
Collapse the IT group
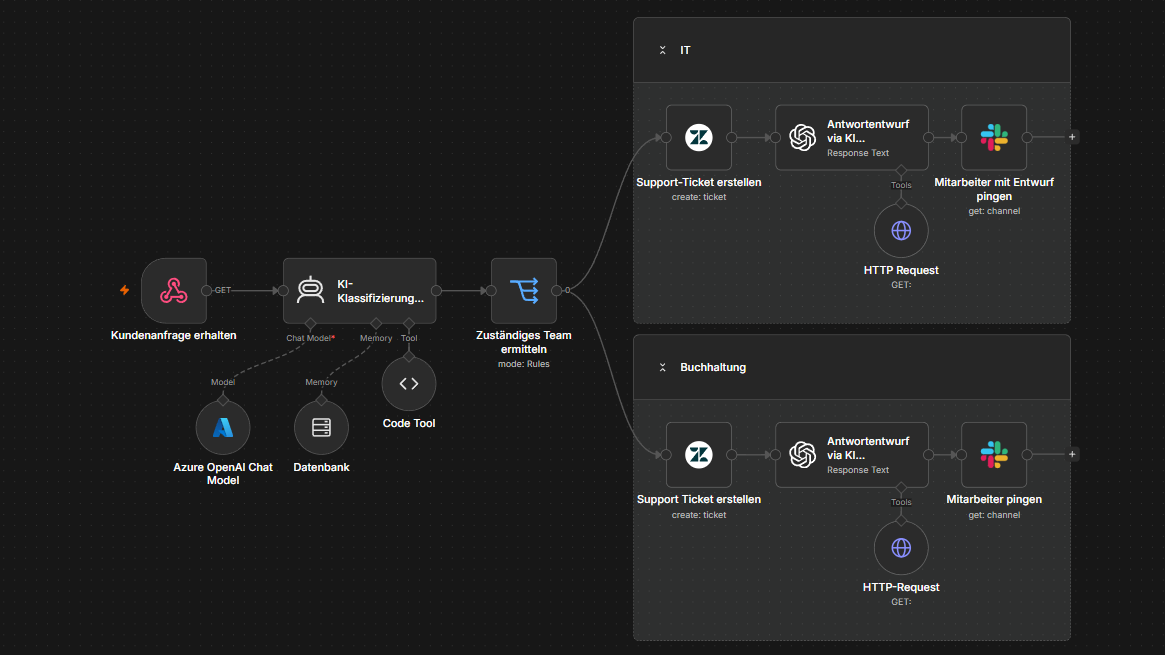[x=663, y=50]
